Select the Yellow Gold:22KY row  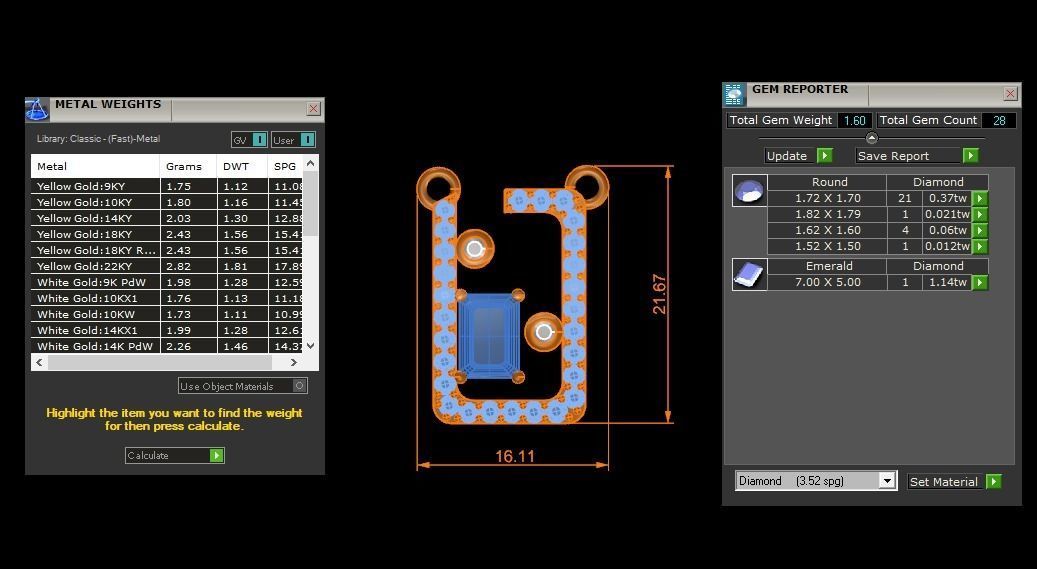167,266
